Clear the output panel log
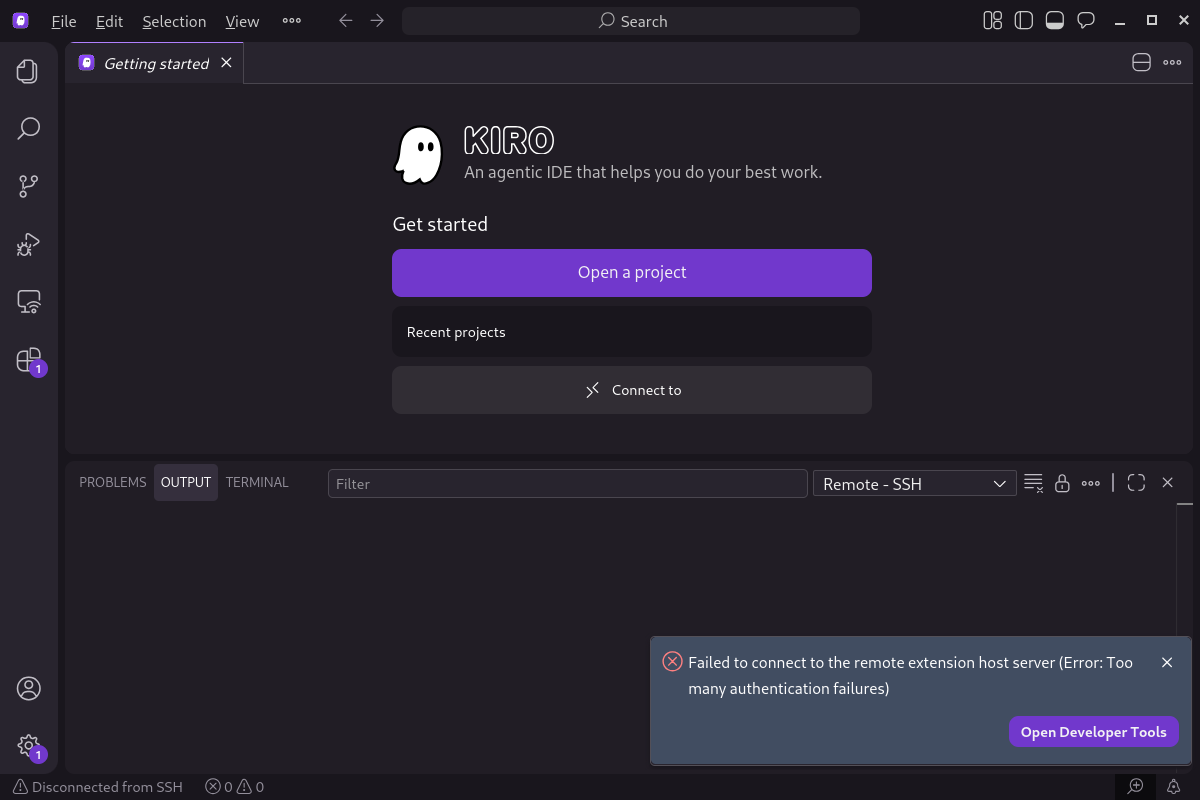Viewport: 1200px width, 800px height. pyautogui.click(x=1034, y=483)
